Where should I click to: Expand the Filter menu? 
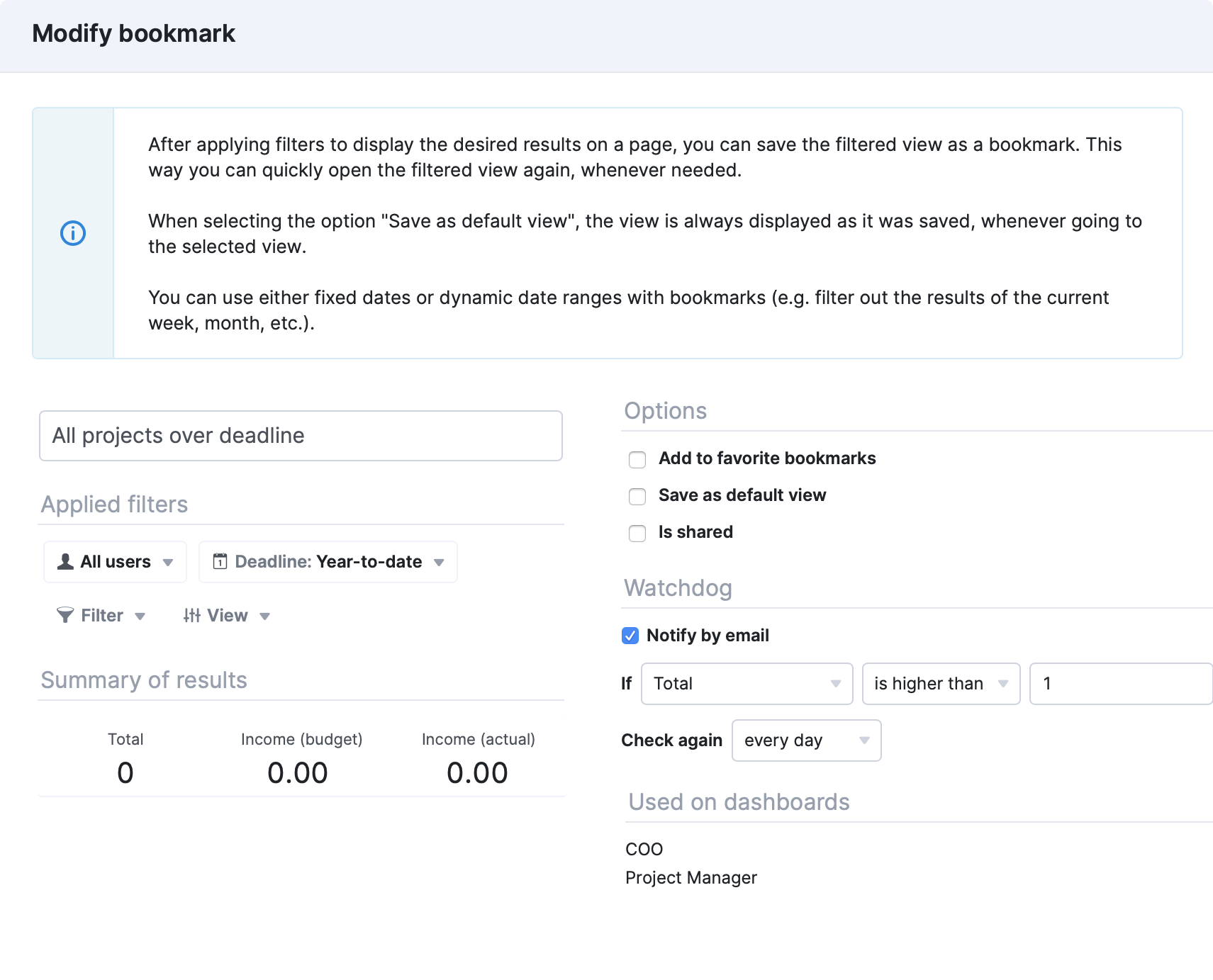tap(101, 615)
